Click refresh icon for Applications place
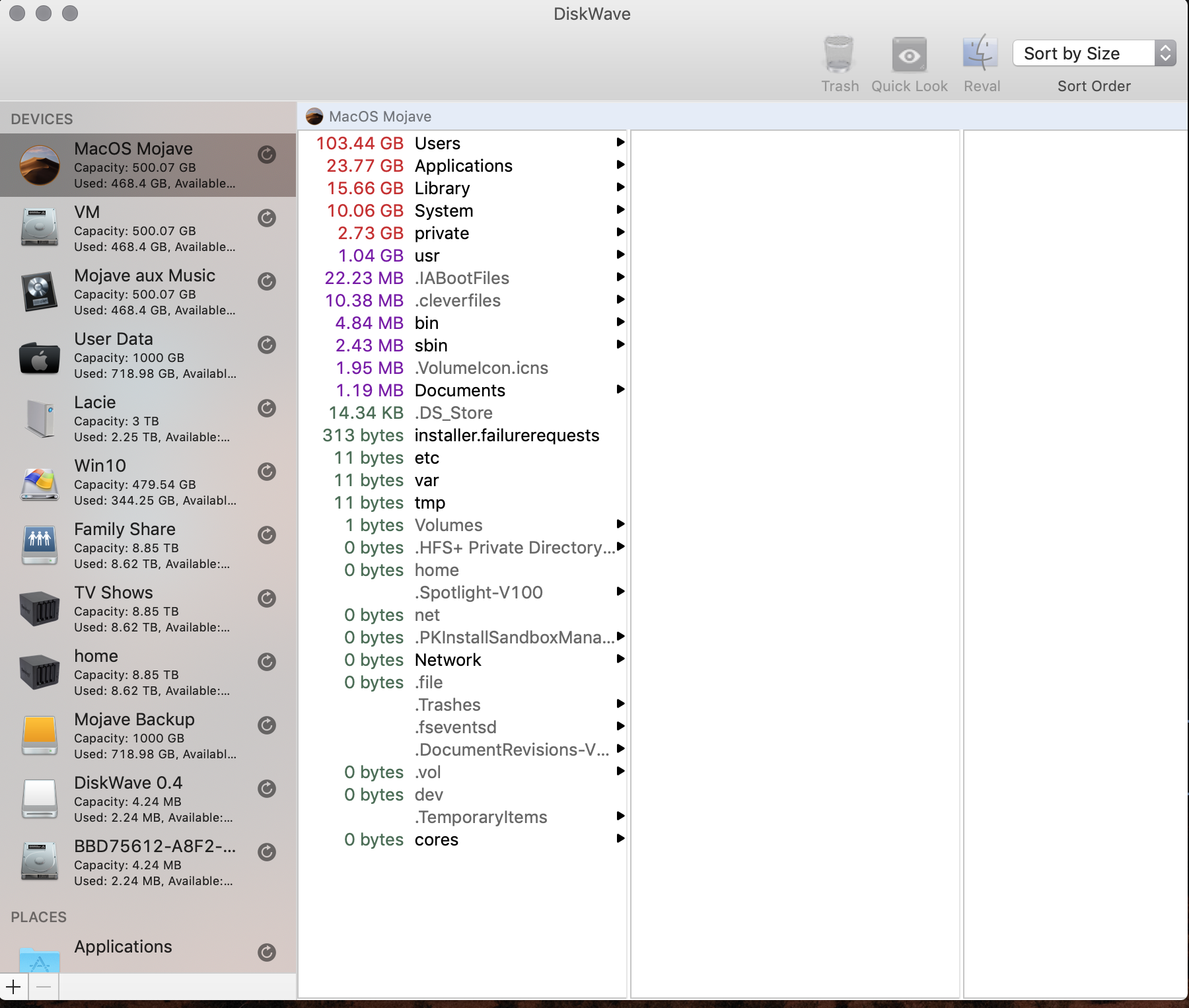This screenshot has width=1189, height=1008. click(267, 953)
